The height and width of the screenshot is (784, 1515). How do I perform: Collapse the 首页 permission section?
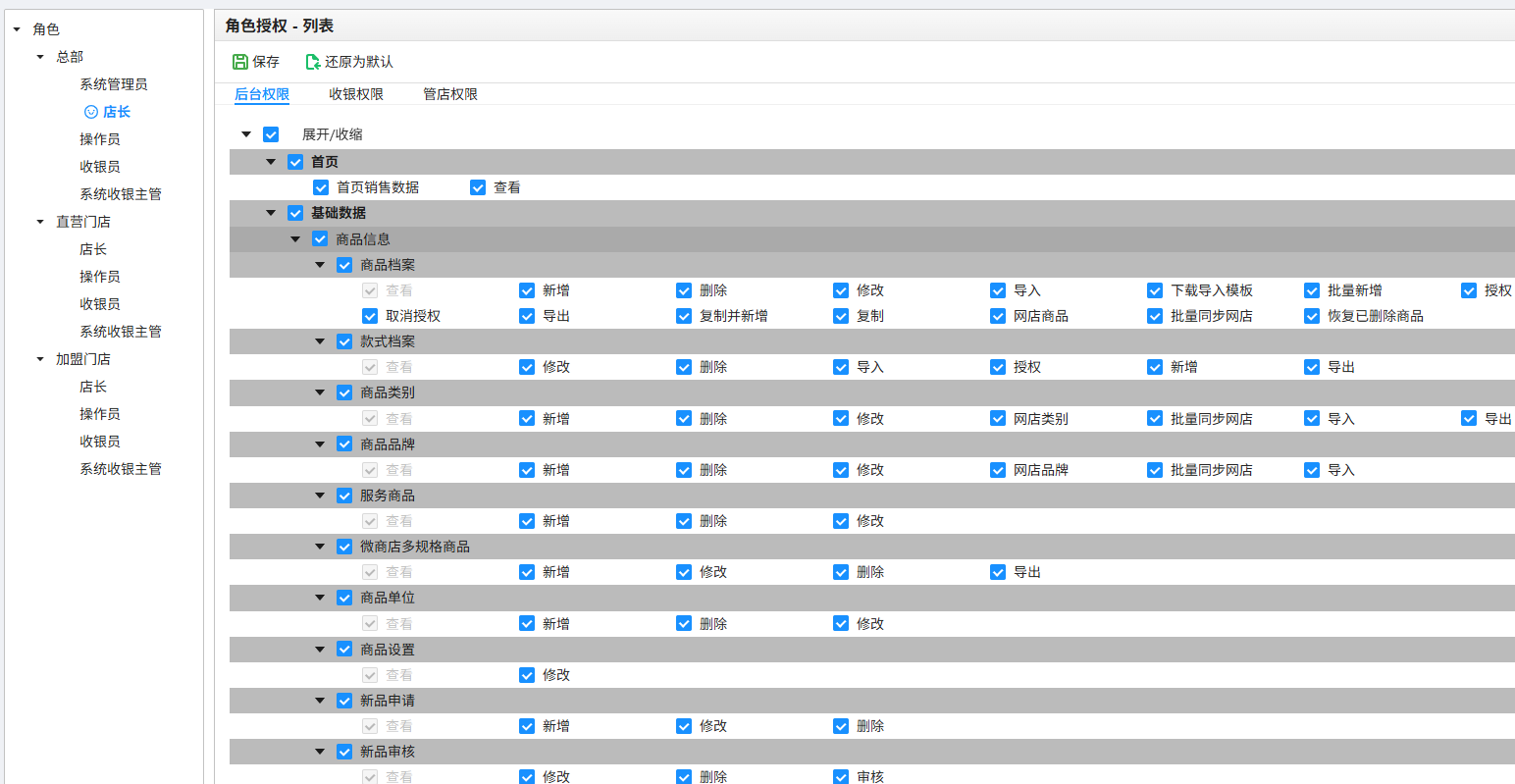271,162
